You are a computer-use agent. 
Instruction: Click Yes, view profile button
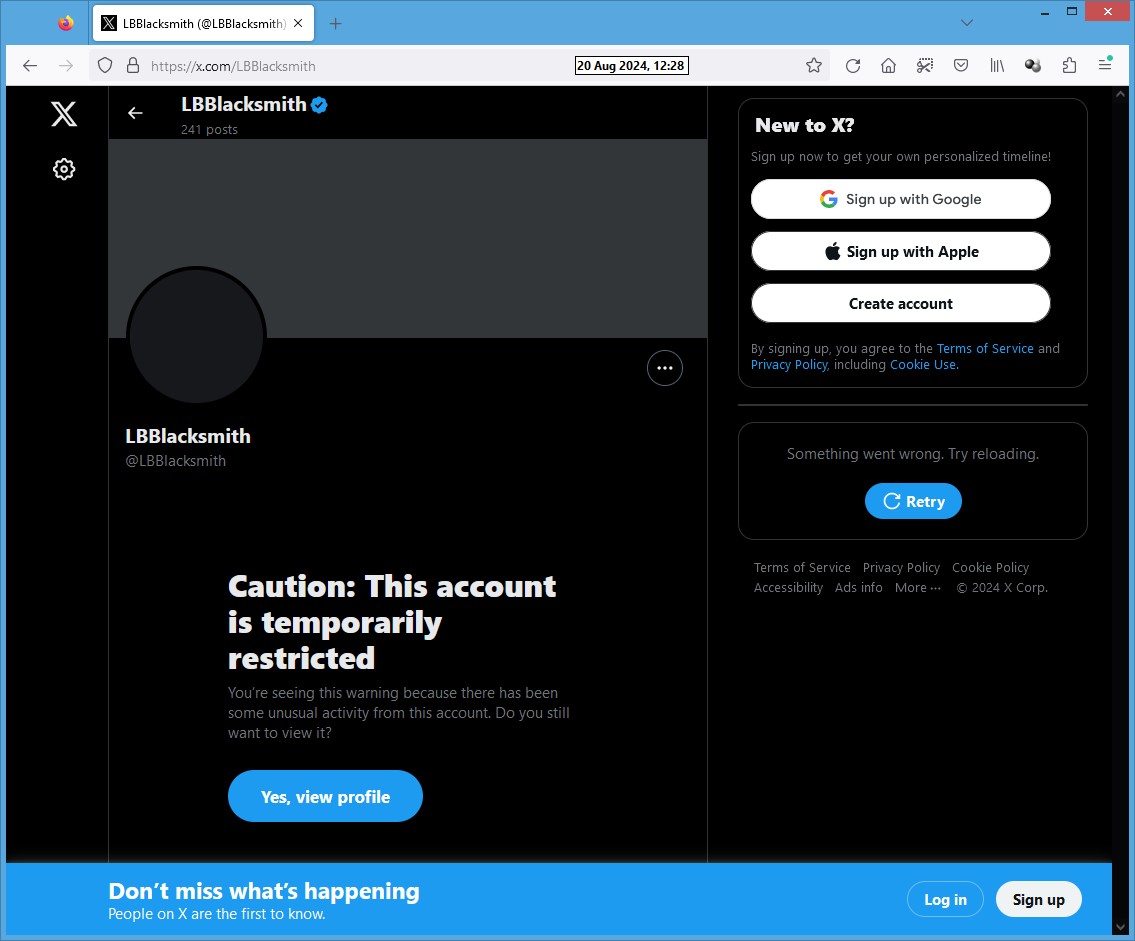tap(325, 796)
